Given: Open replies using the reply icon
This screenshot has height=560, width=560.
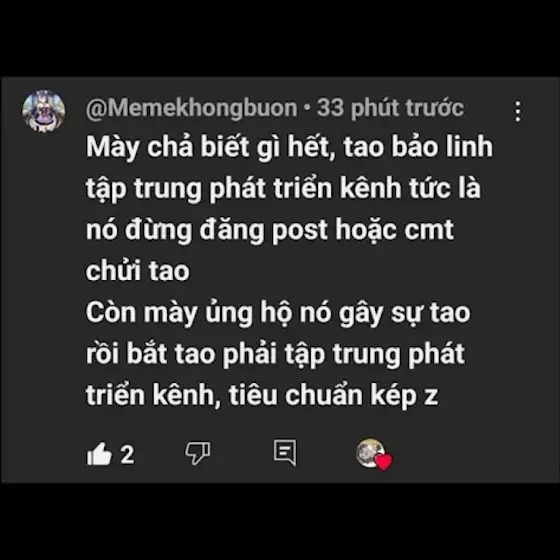Looking at the screenshot, I should click(x=285, y=452).
